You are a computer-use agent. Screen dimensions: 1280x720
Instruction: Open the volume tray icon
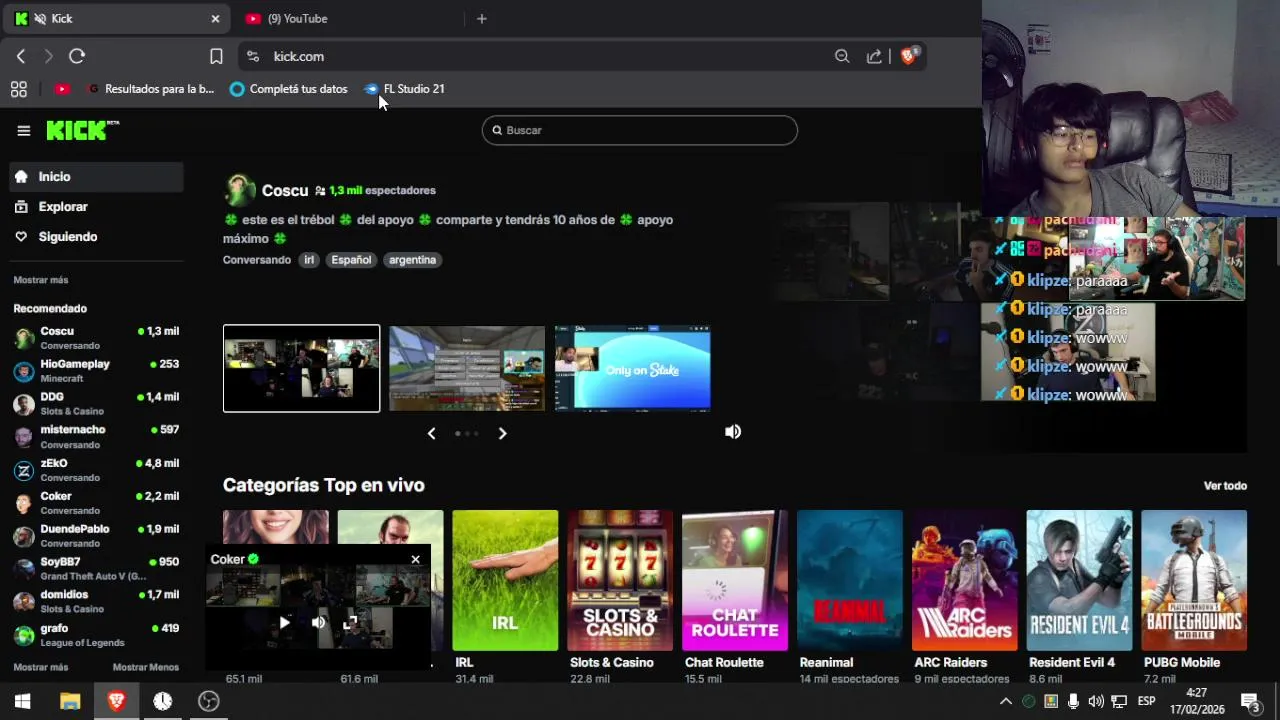click(x=1096, y=701)
